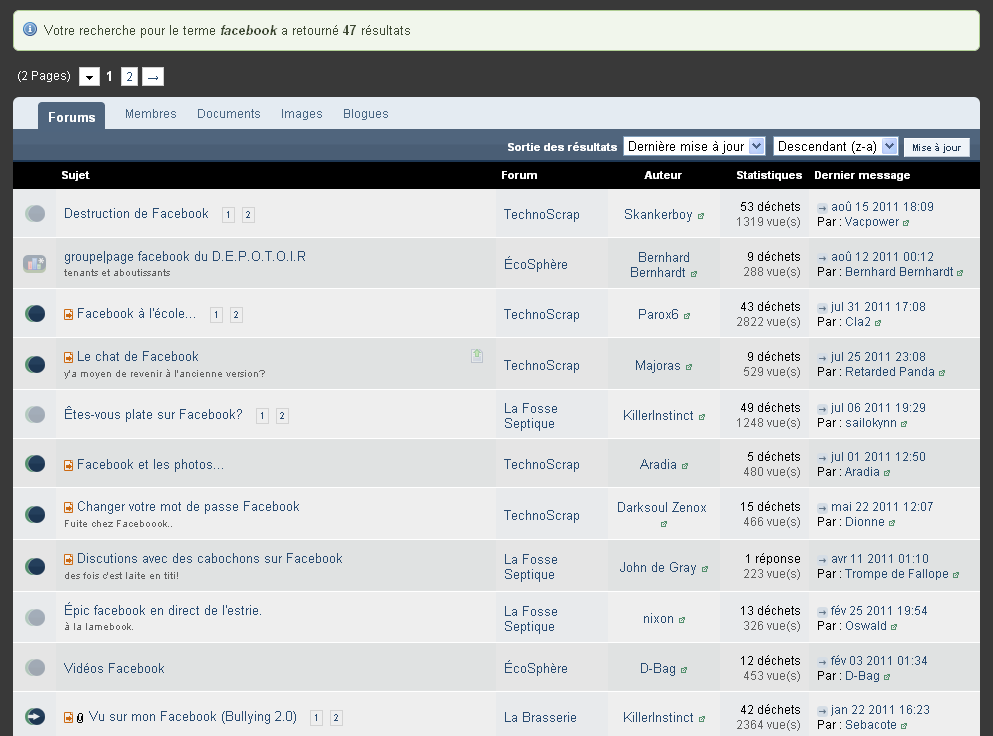View last poster Trompe de Fallope profile
Image resolution: width=993 pixels, height=736 pixels.
(x=897, y=574)
